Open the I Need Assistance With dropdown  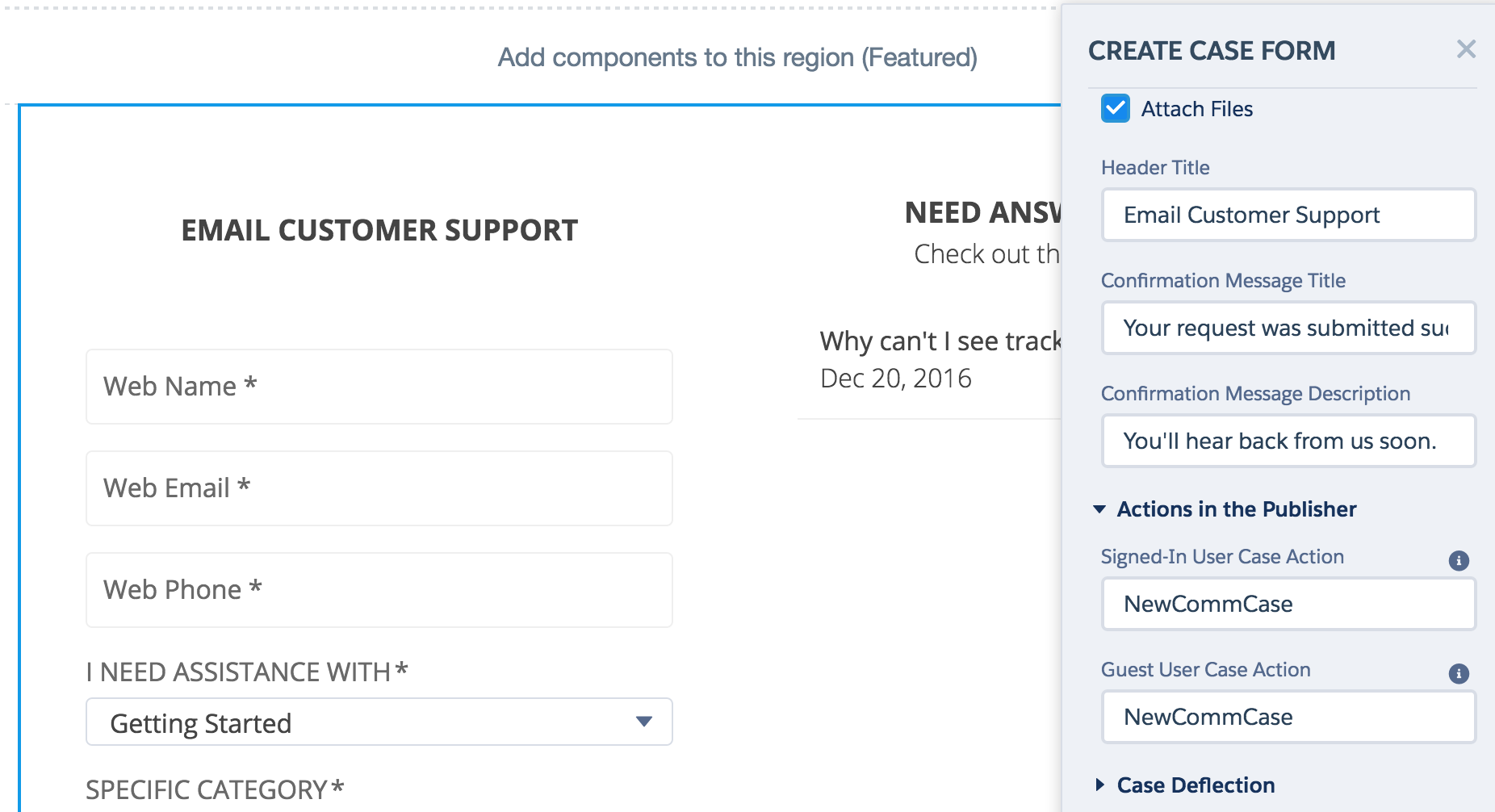tap(379, 722)
